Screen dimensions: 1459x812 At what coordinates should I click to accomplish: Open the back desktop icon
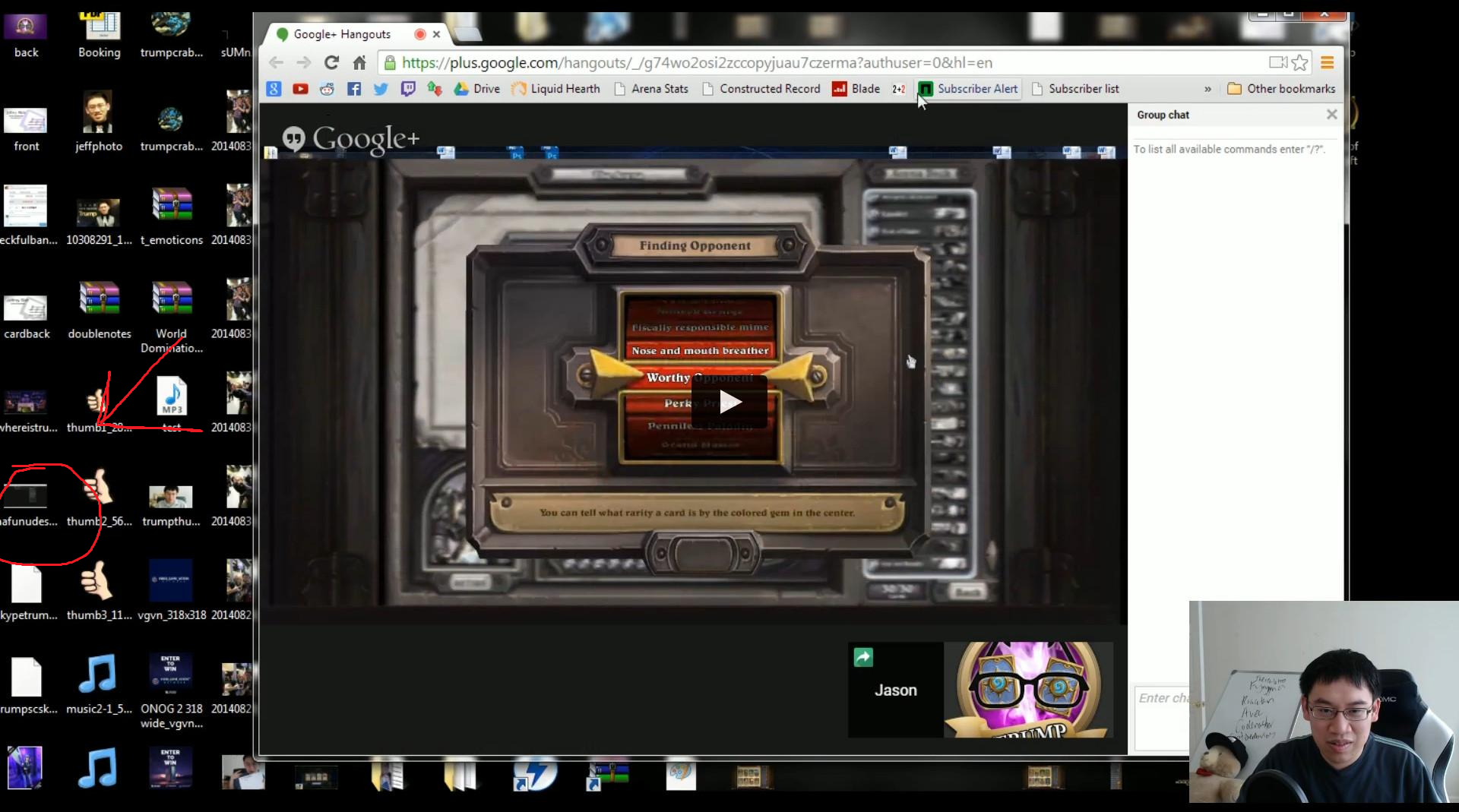[x=26, y=34]
